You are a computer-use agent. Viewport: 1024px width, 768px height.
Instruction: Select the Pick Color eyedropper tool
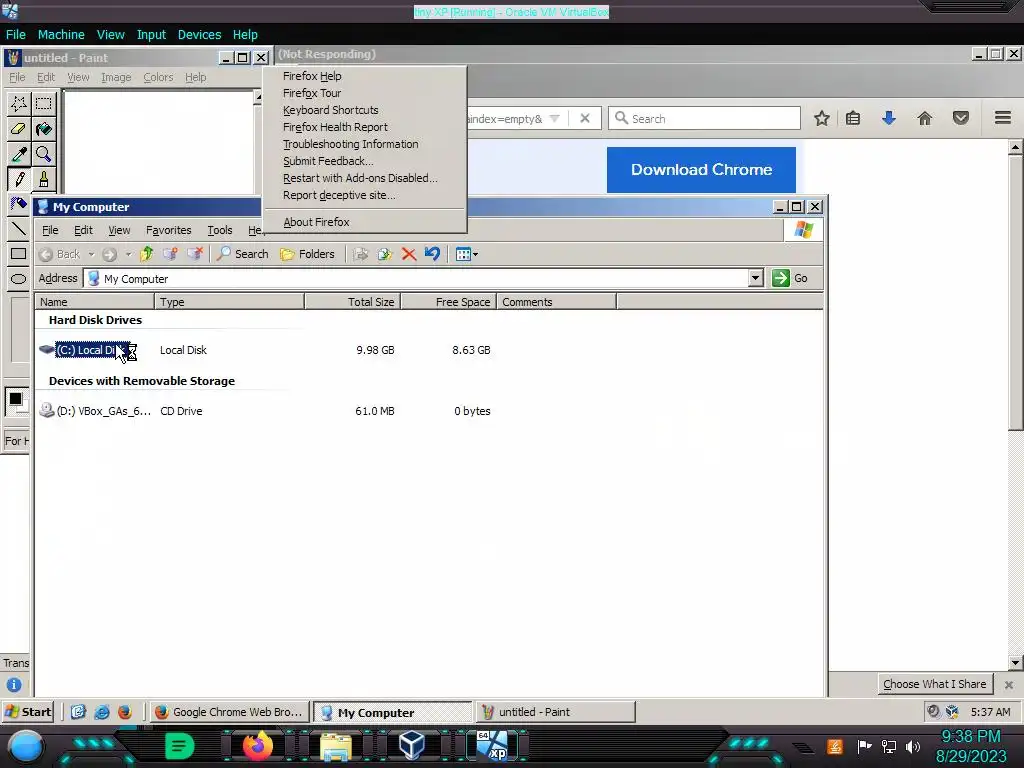18,154
